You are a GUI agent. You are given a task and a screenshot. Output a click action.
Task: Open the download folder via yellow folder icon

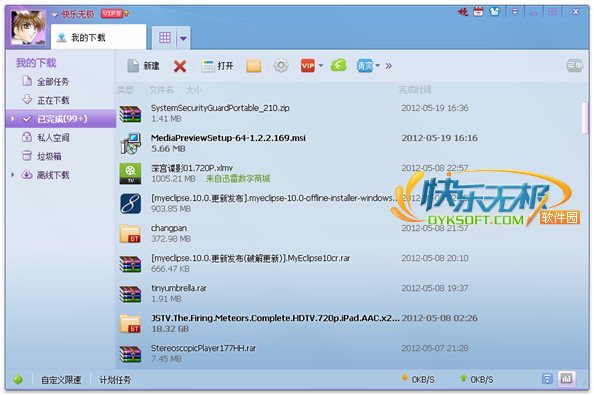tap(253, 66)
